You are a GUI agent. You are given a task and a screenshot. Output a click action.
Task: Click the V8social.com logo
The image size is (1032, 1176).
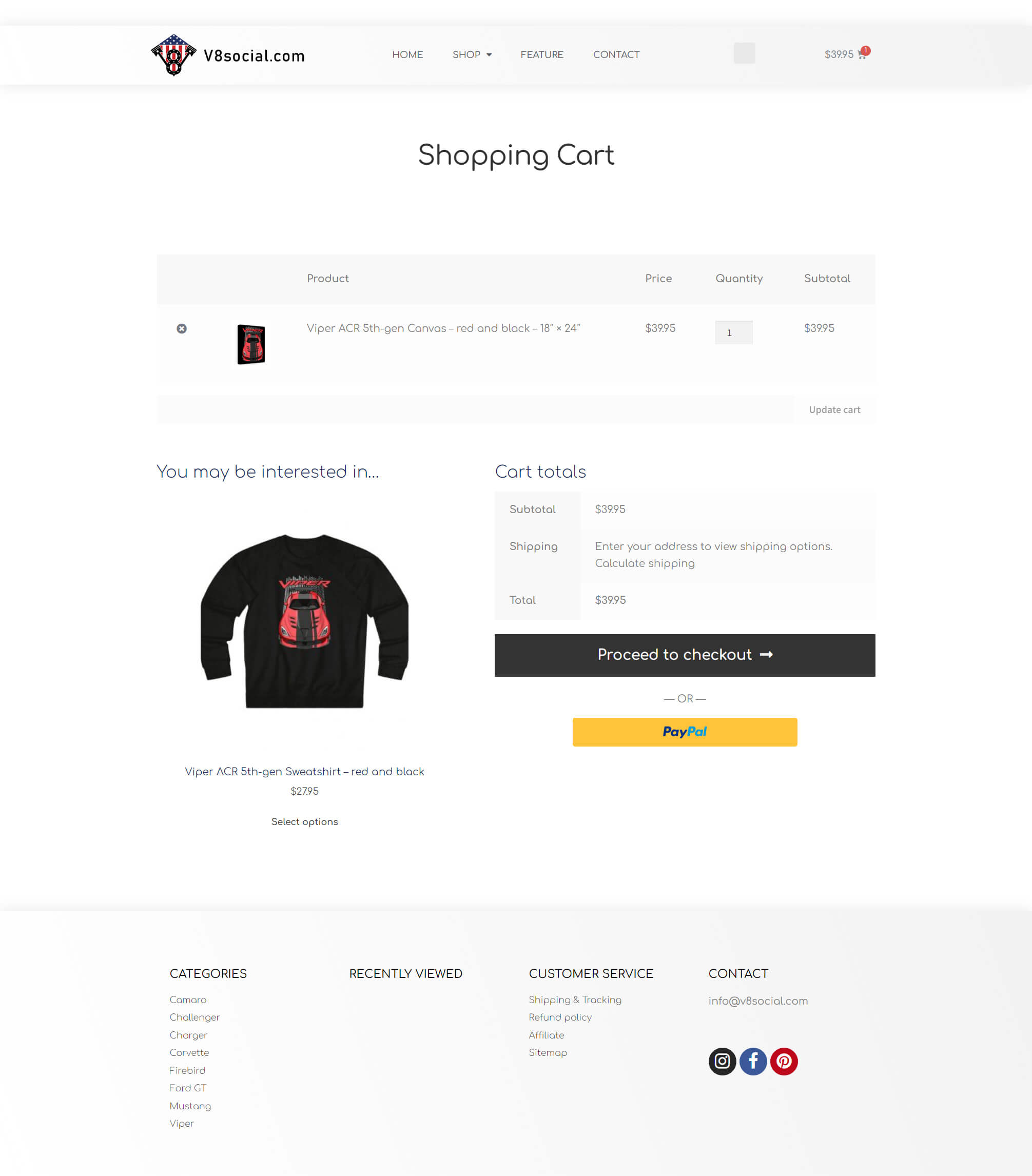[x=228, y=55]
